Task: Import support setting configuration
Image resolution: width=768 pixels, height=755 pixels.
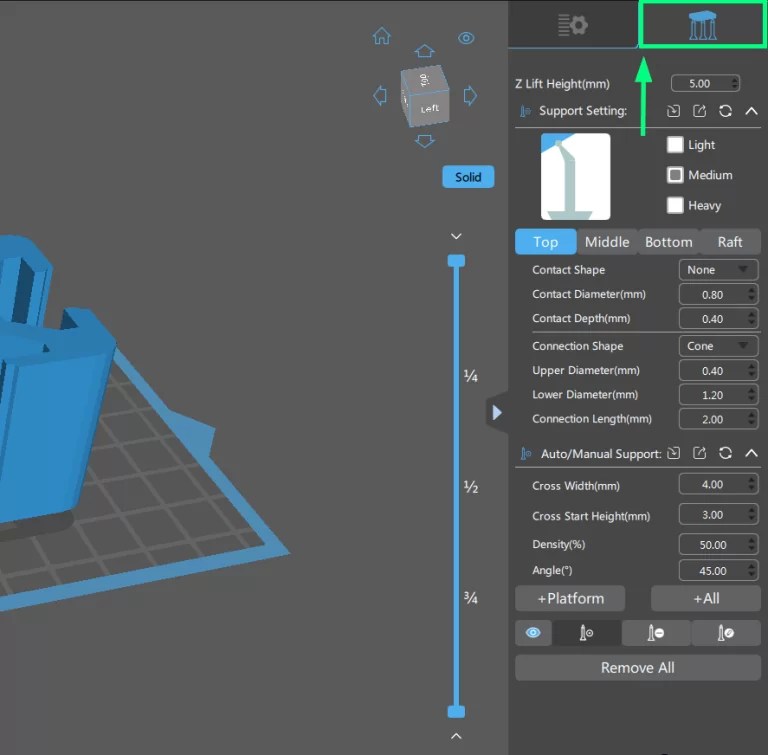Action: click(673, 111)
